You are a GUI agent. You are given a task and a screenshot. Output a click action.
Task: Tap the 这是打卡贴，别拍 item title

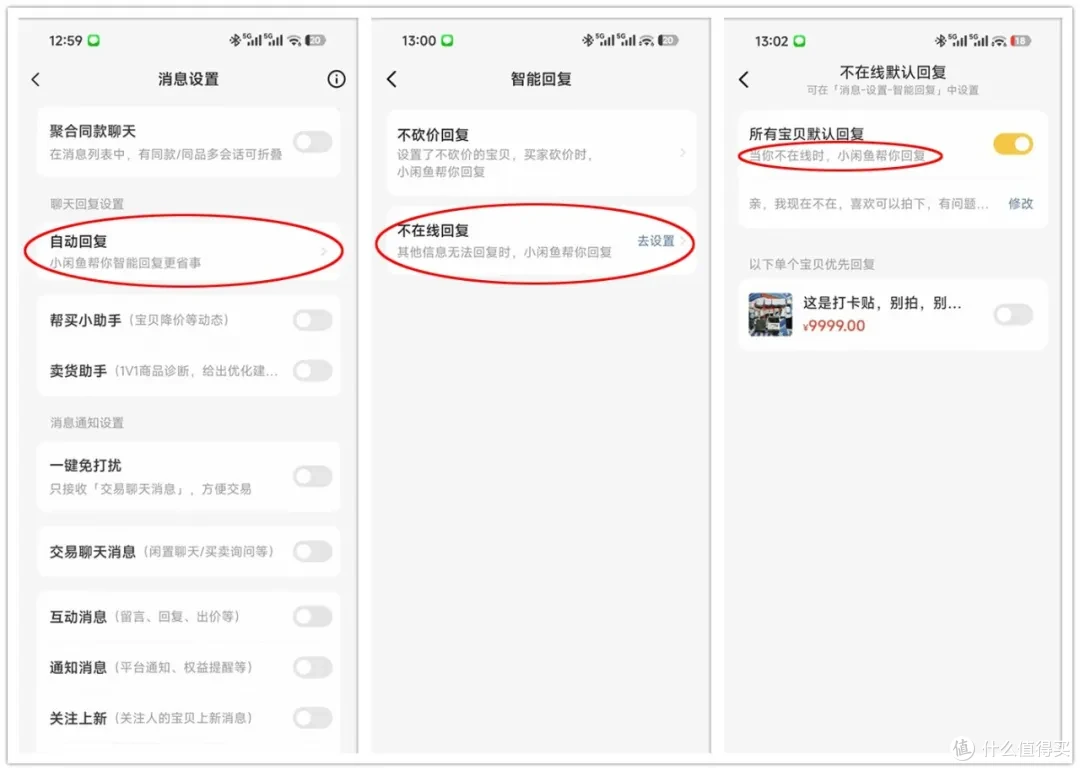click(x=882, y=303)
